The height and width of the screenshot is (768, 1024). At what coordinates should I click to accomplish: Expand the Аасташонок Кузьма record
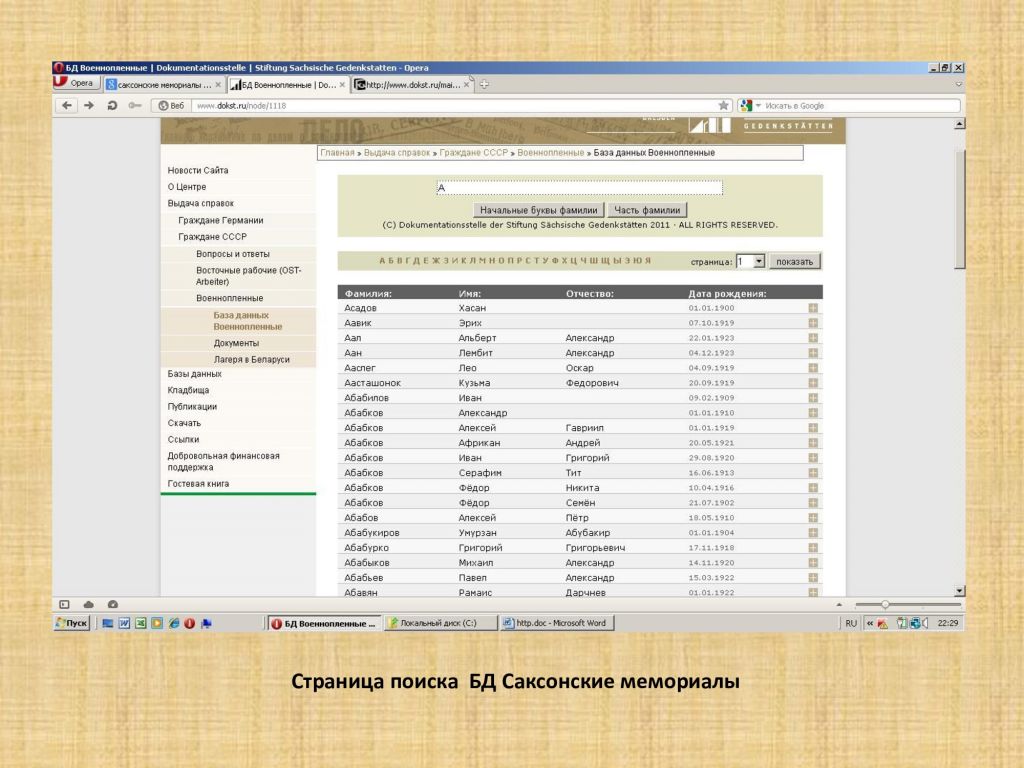813,383
